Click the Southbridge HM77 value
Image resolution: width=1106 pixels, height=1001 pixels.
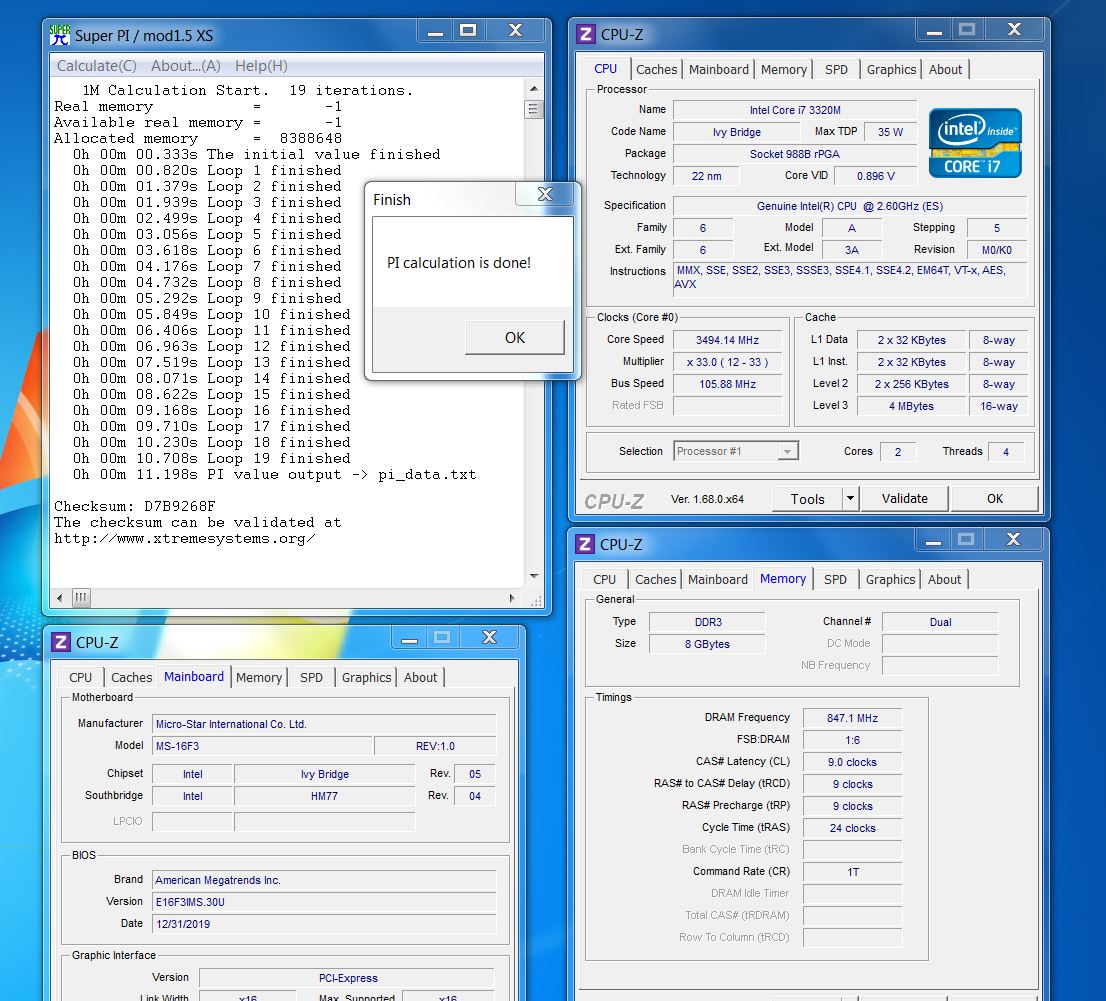[324, 796]
